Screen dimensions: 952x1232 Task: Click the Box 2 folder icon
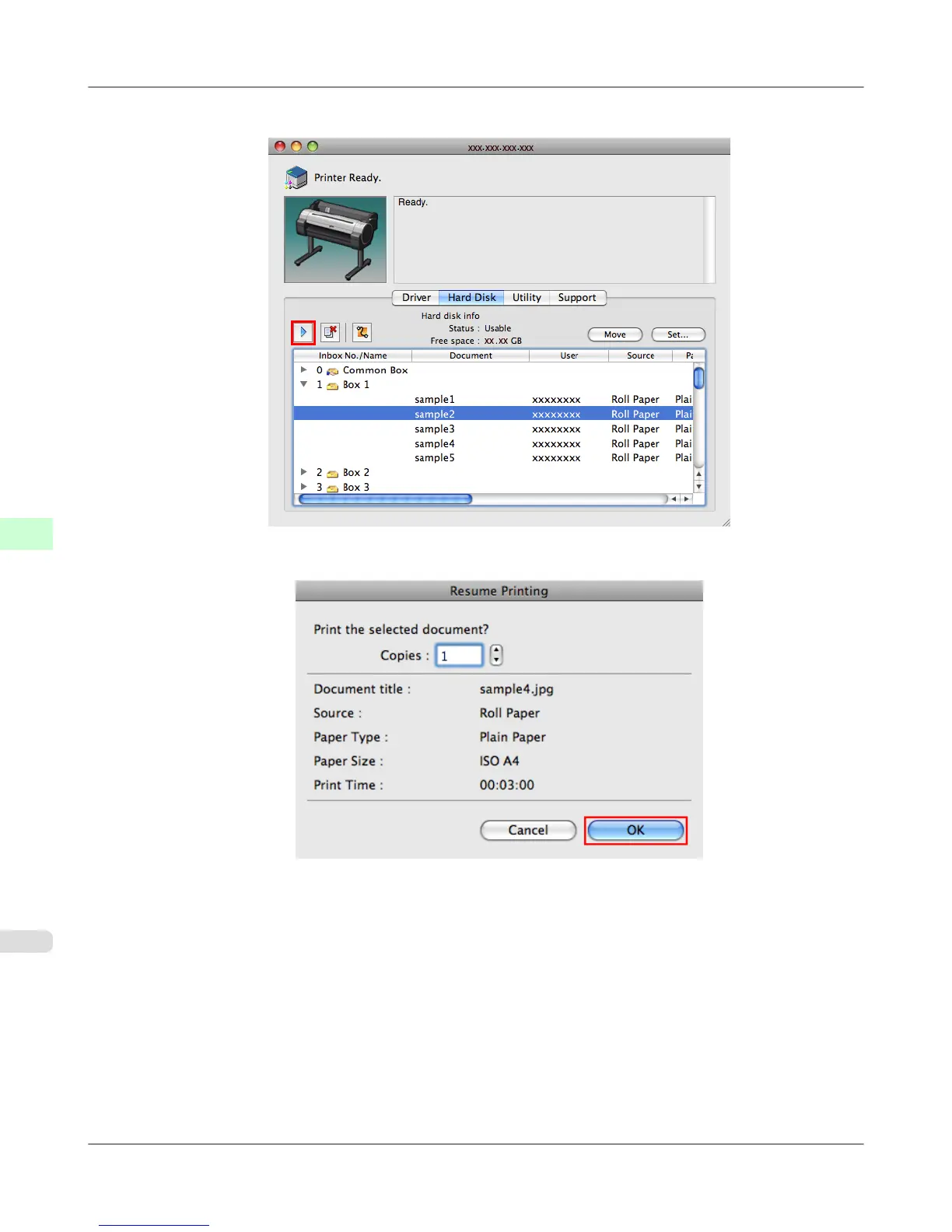tap(332, 473)
